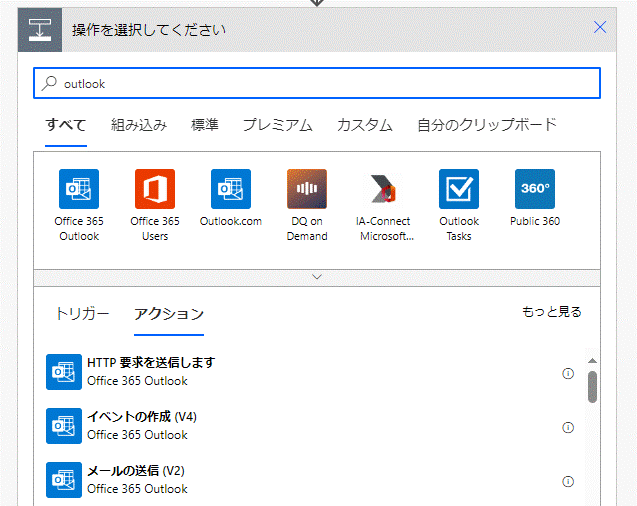This screenshot has width=637, height=506.
Task: Click the search magnifier icon
Action: click(49, 83)
